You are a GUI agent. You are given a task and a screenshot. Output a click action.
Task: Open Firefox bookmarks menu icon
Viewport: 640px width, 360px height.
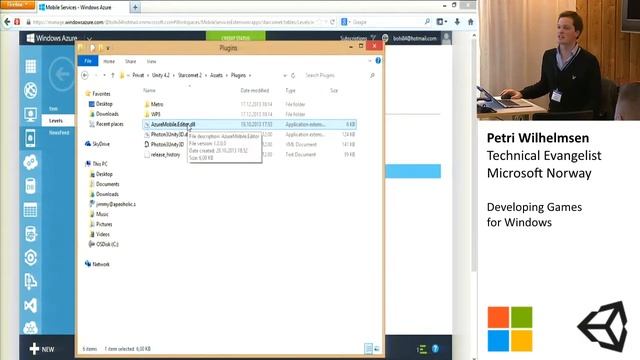(442, 22)
